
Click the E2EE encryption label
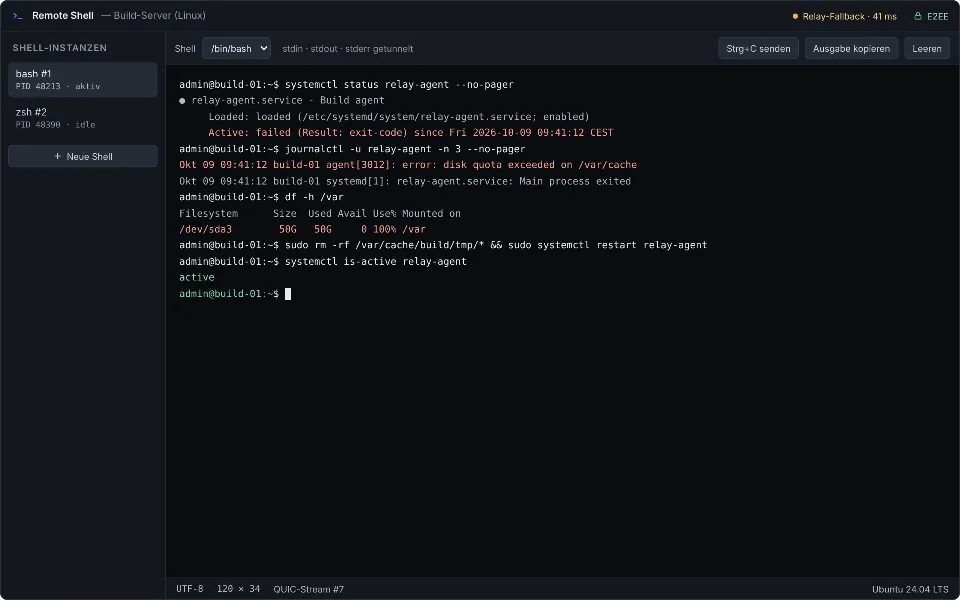(x=937, y=17)
